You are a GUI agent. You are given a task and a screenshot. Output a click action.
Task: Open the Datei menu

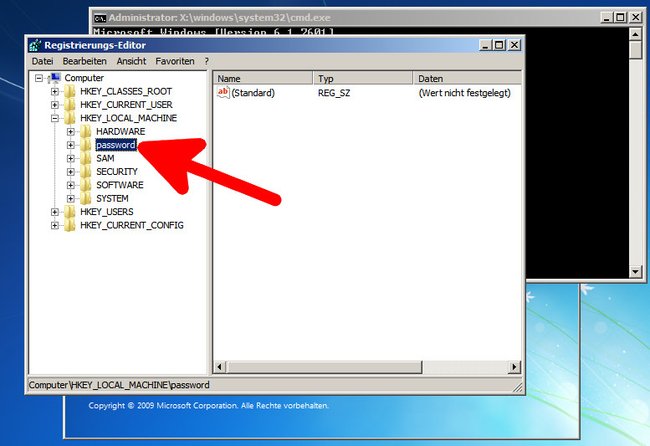[x=42, y=61]
